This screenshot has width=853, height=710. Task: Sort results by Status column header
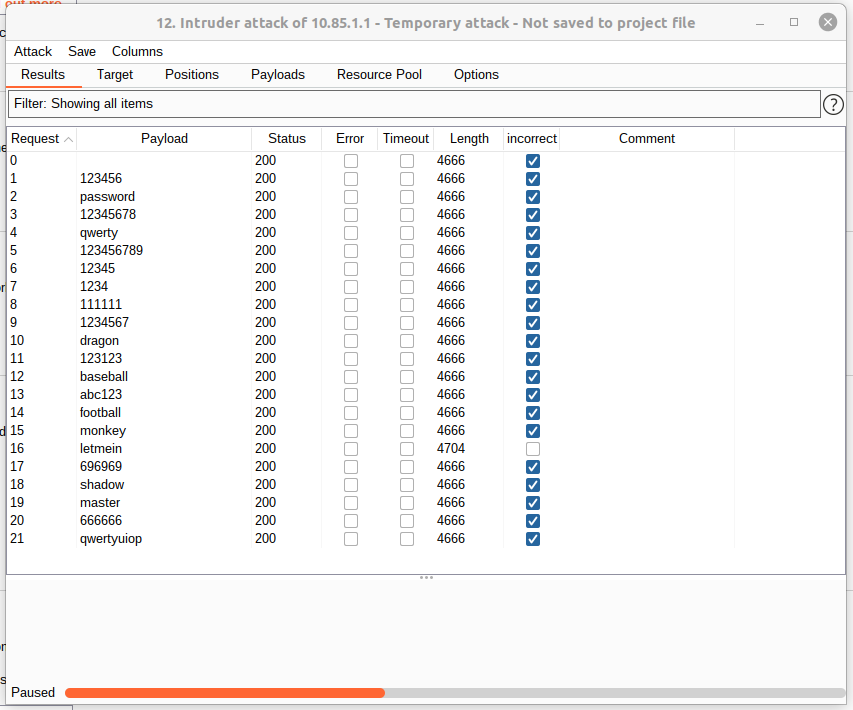pyautogui.click(x=287, y=139)
